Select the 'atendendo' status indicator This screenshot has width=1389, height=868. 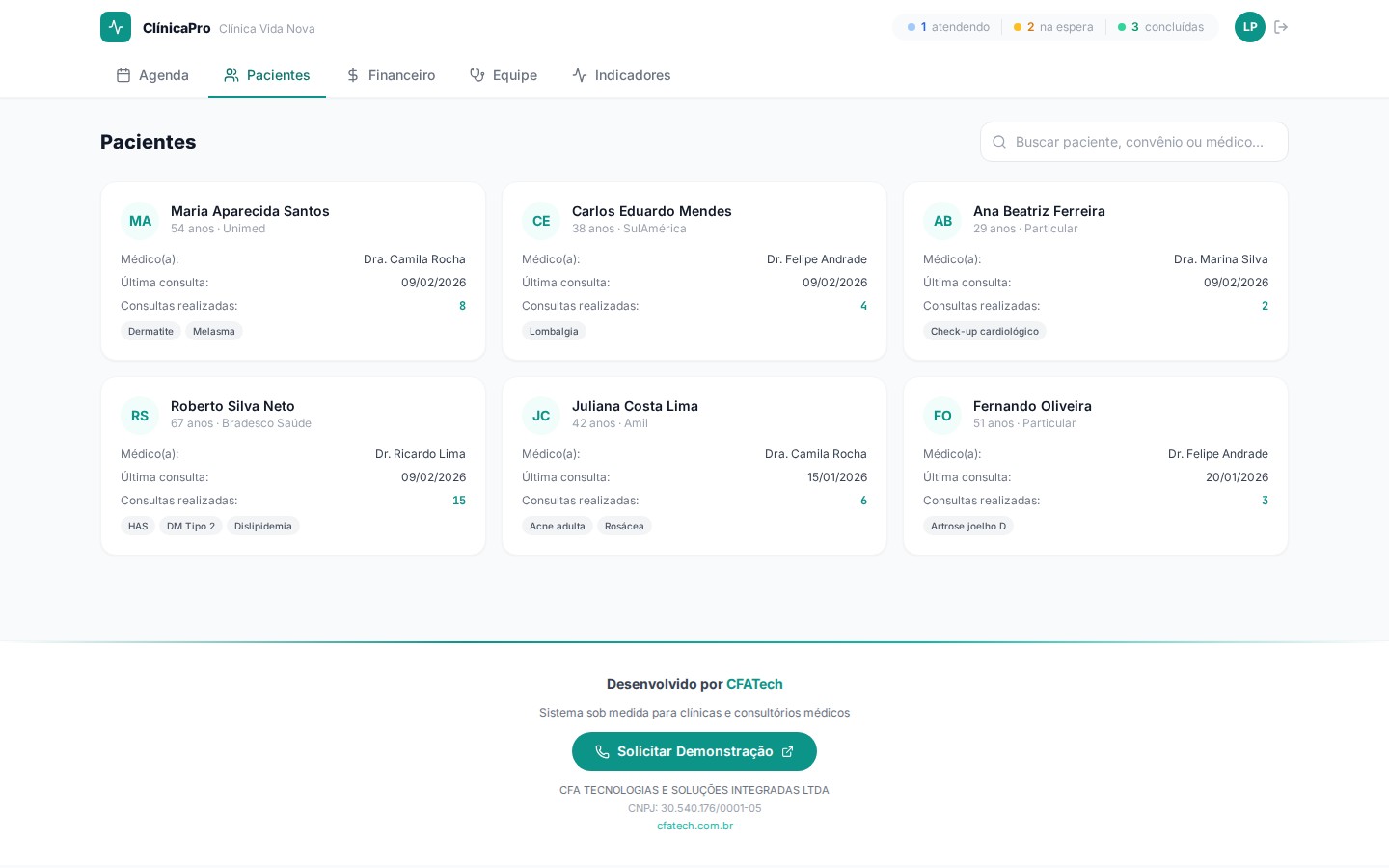pos(954,27)
